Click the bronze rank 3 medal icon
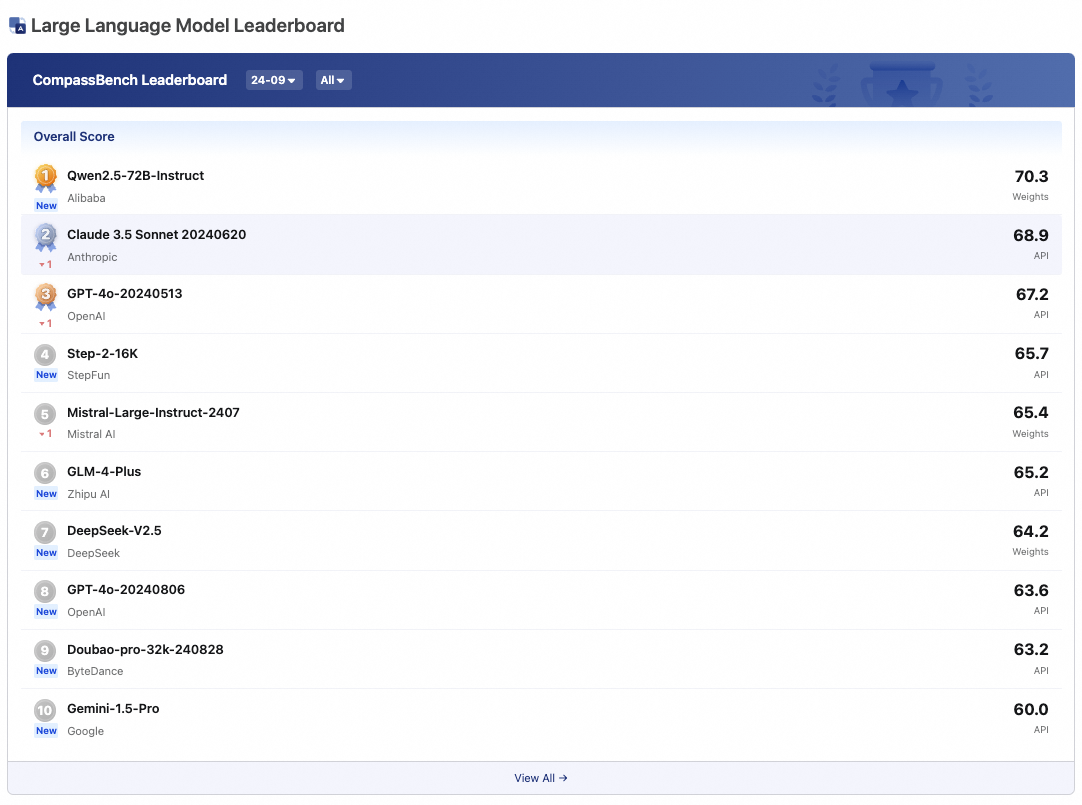 pos(46,296)
